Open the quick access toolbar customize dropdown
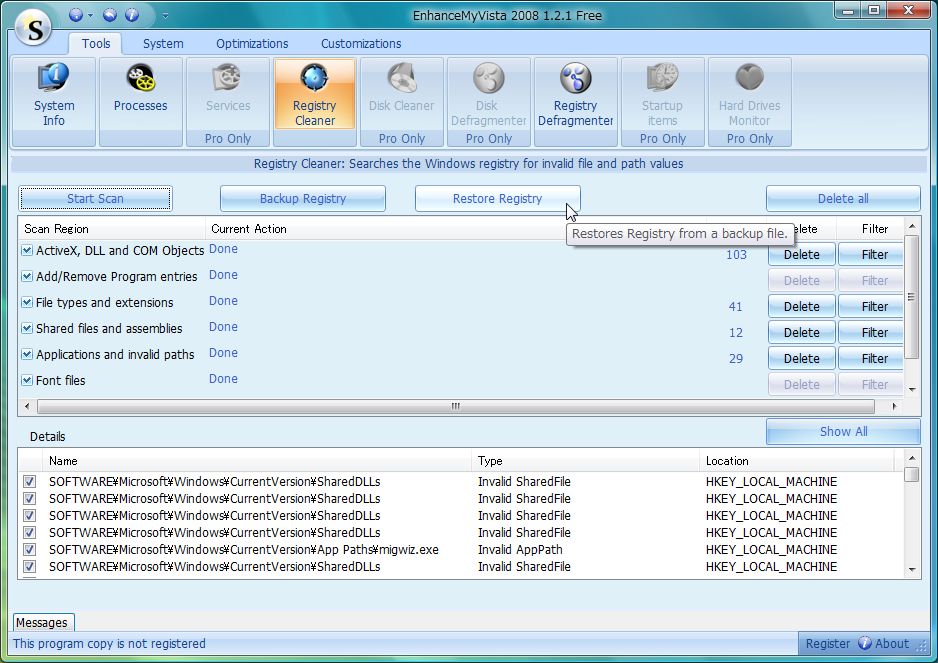938x663 pixels. tap(165, 16)
